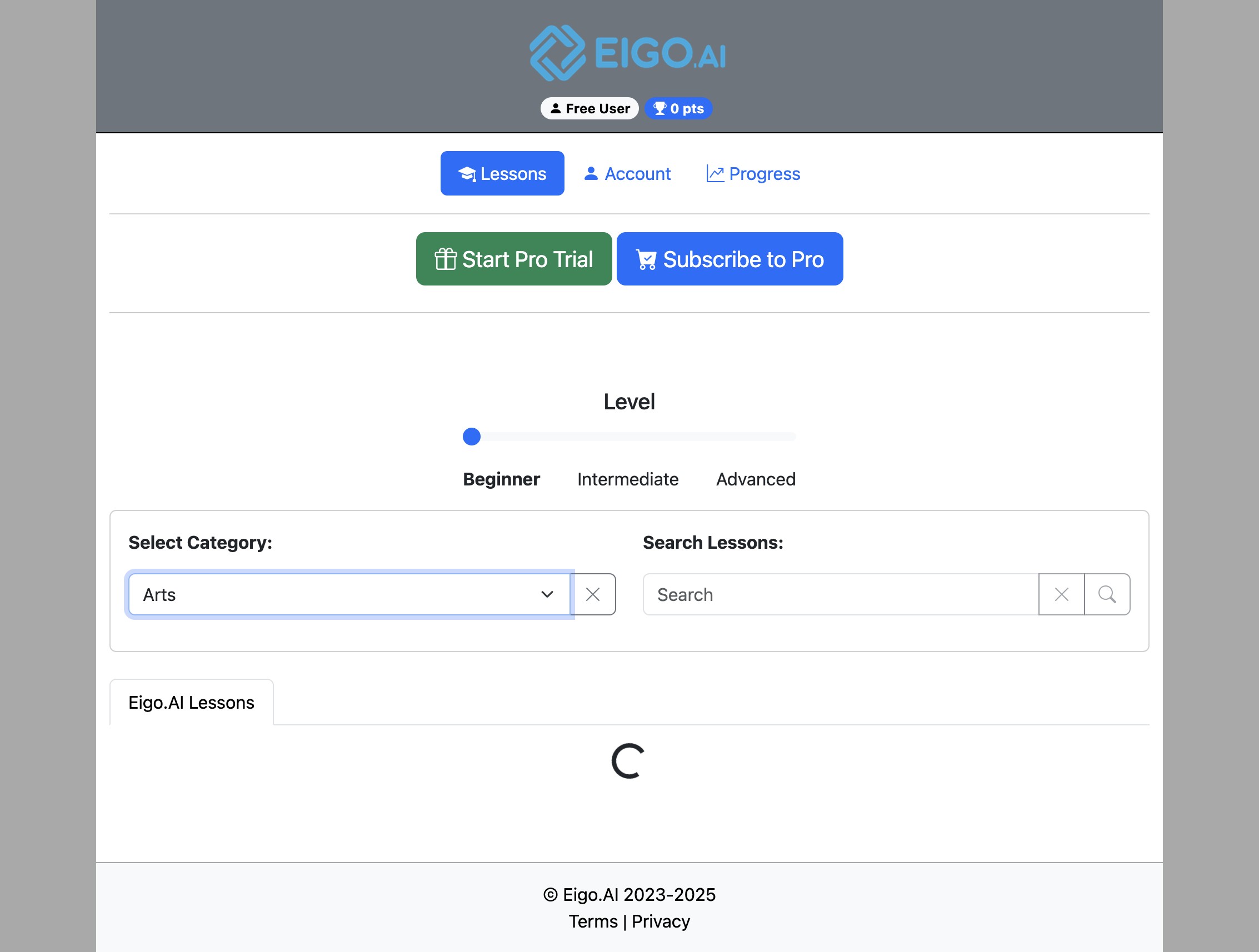Open the Terms link in footer
The height and width of the screenshot is (952, 1259).
click(x=593, y=921)
